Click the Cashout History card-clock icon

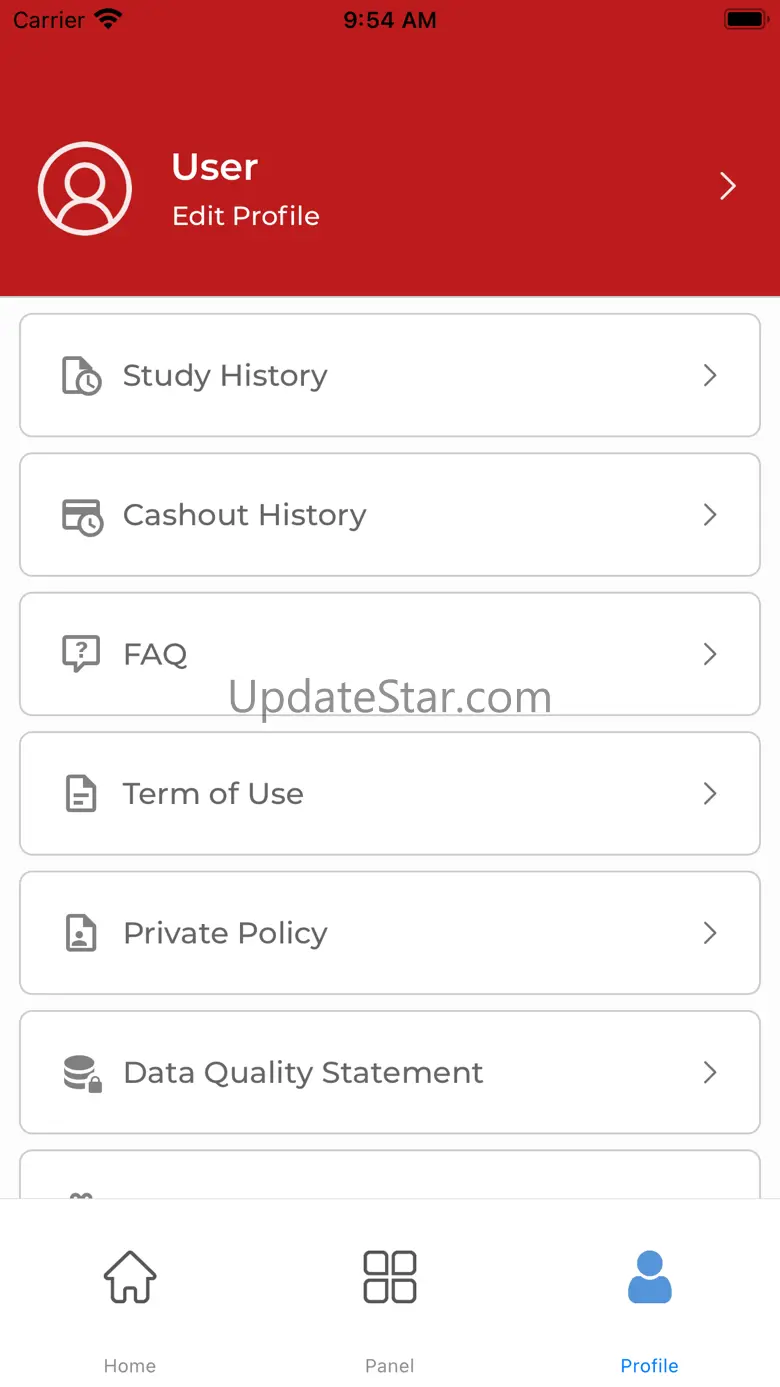(x=81, y=516)
